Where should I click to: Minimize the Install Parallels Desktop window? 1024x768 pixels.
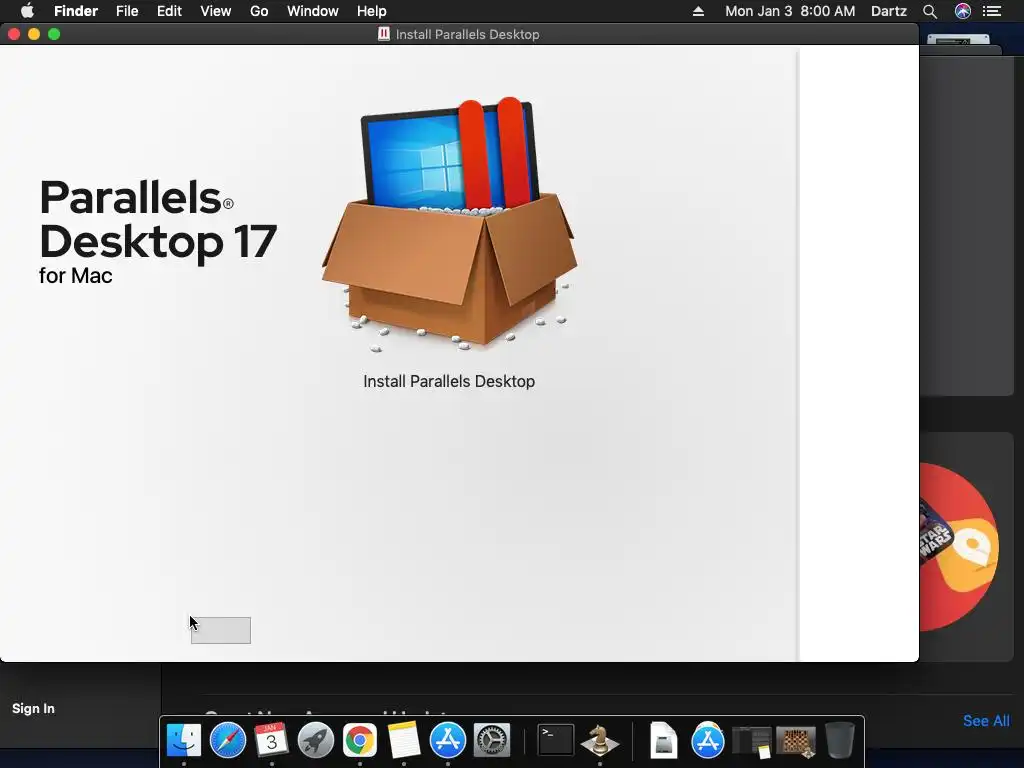click(x=34, y=34)
